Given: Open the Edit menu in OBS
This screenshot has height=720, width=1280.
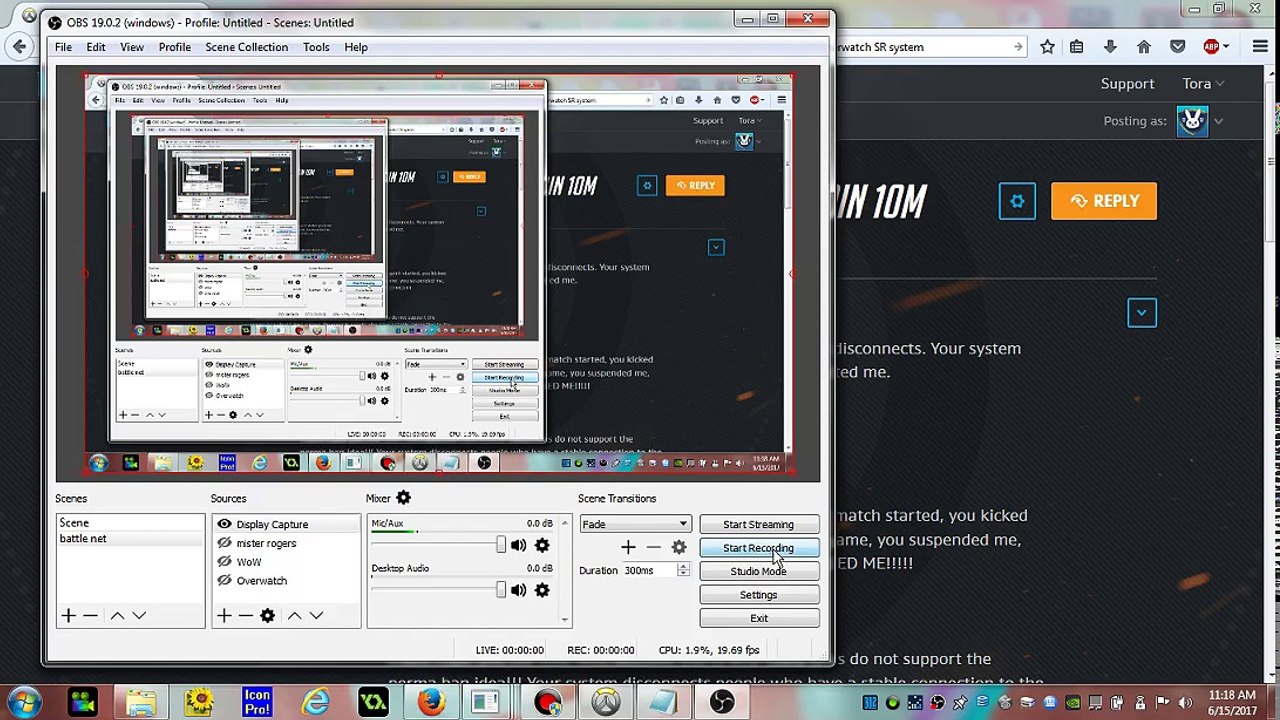Looking at the screenshot, I should tap(96, 47).
